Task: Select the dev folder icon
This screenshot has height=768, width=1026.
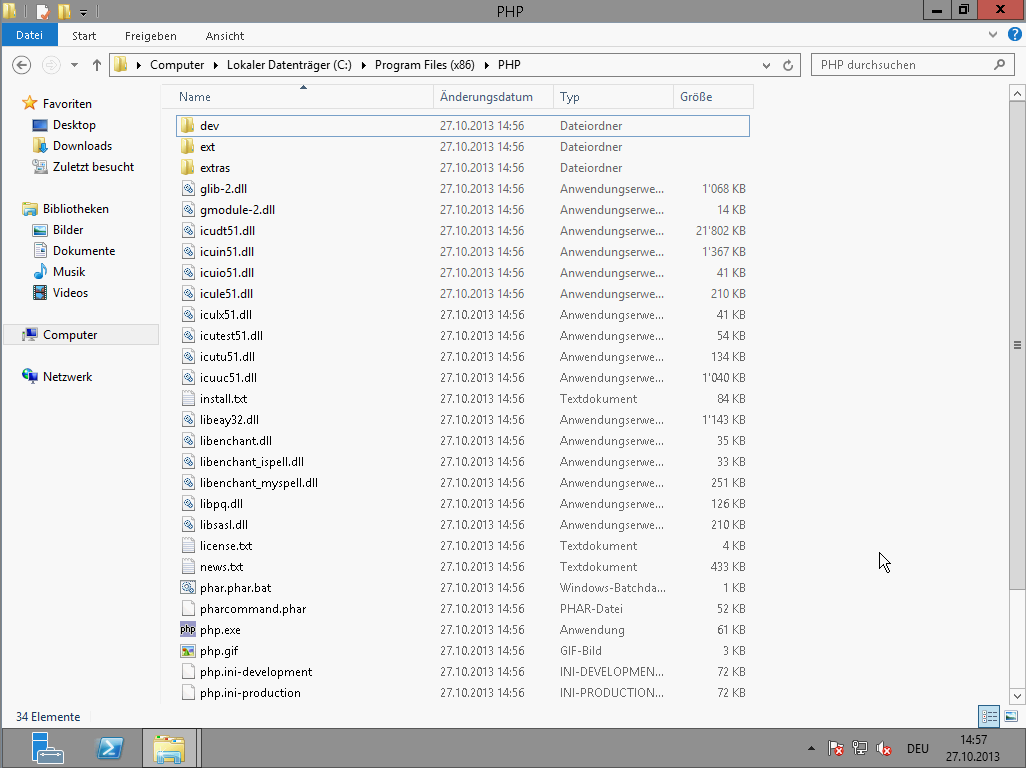Action: pyautogui.click(x=188, y=126)
